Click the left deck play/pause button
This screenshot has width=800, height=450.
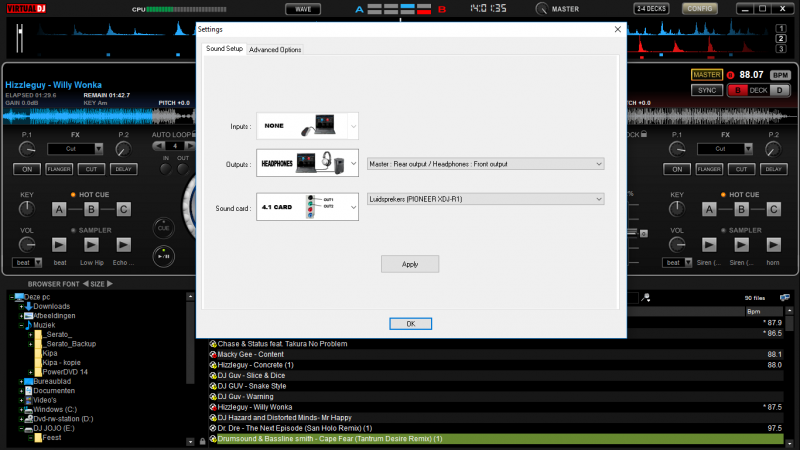coord(163,256)
